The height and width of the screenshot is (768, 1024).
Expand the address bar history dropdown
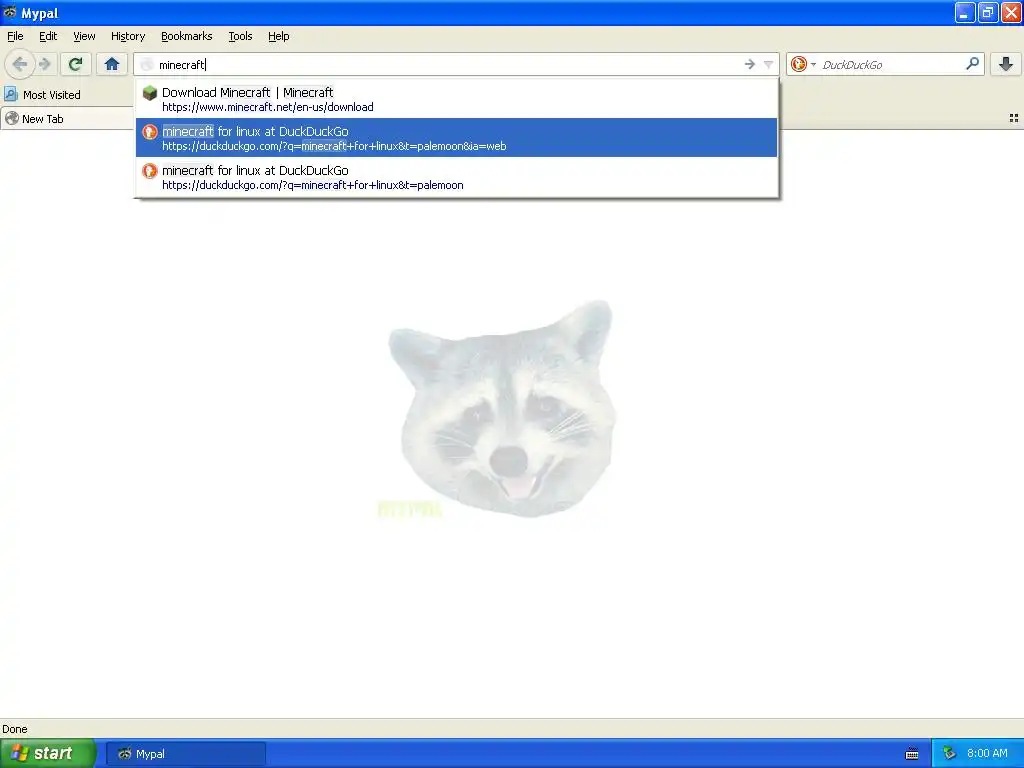[x=768, y=64]
